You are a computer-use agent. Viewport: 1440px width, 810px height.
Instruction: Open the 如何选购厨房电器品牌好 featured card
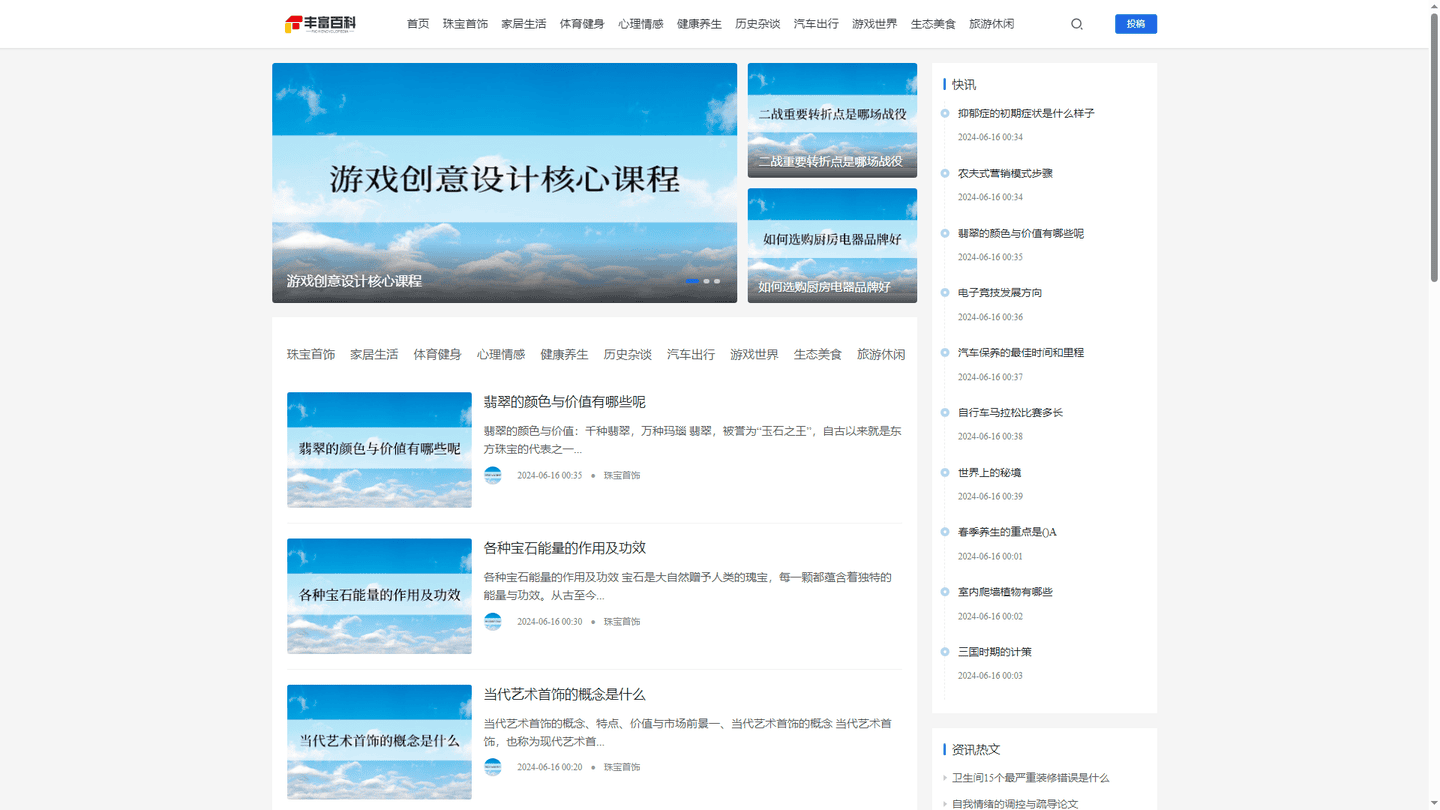832,245
